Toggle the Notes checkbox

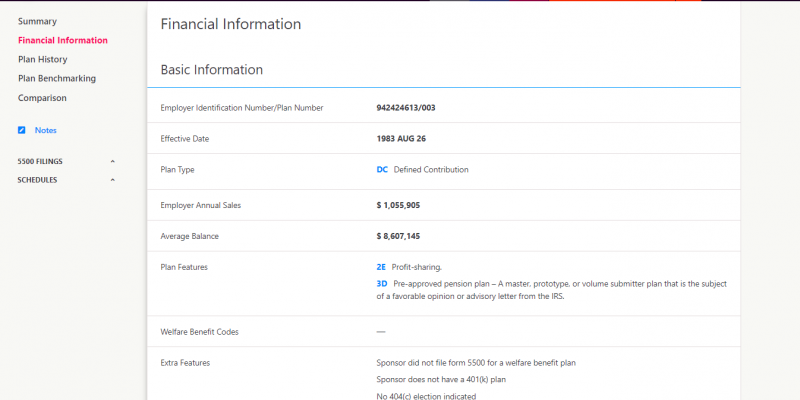[x=22, y=130]
